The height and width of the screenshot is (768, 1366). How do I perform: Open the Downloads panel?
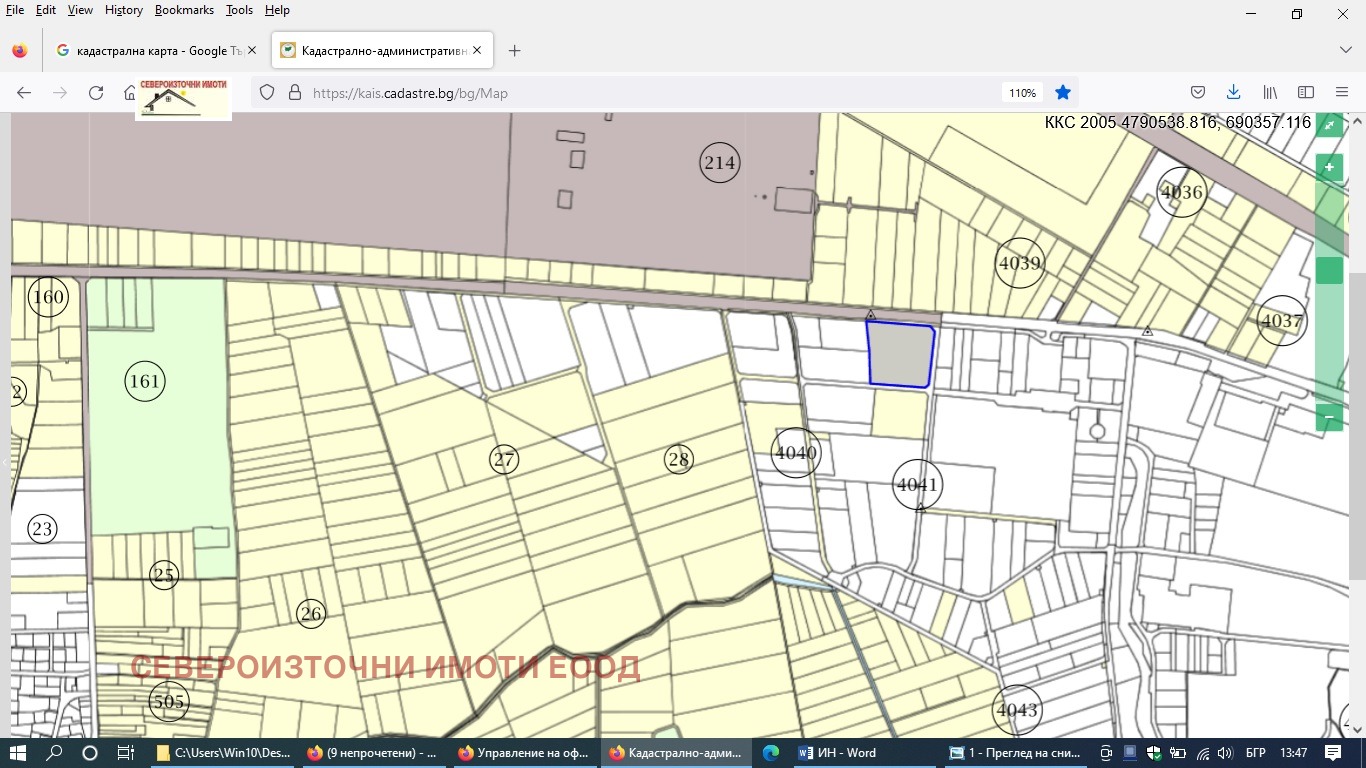pos(1233,93)
